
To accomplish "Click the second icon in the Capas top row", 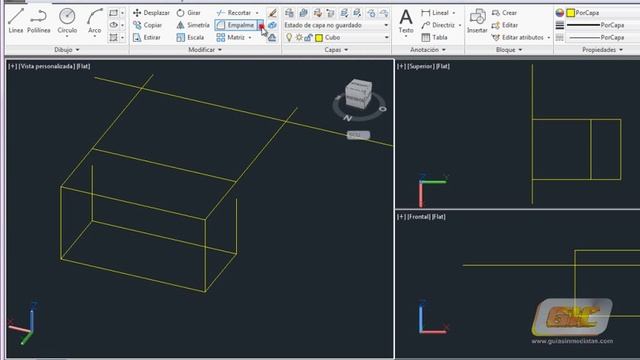I will [303, 13].
